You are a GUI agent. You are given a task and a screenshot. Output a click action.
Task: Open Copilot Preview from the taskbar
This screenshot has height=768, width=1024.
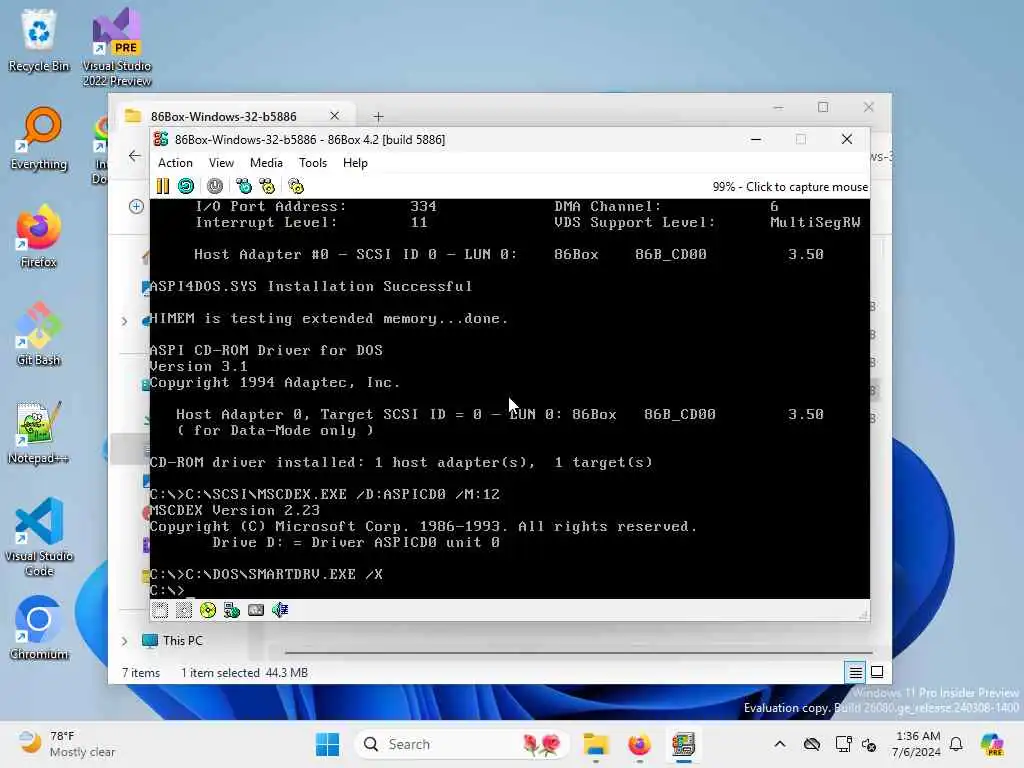992,744
